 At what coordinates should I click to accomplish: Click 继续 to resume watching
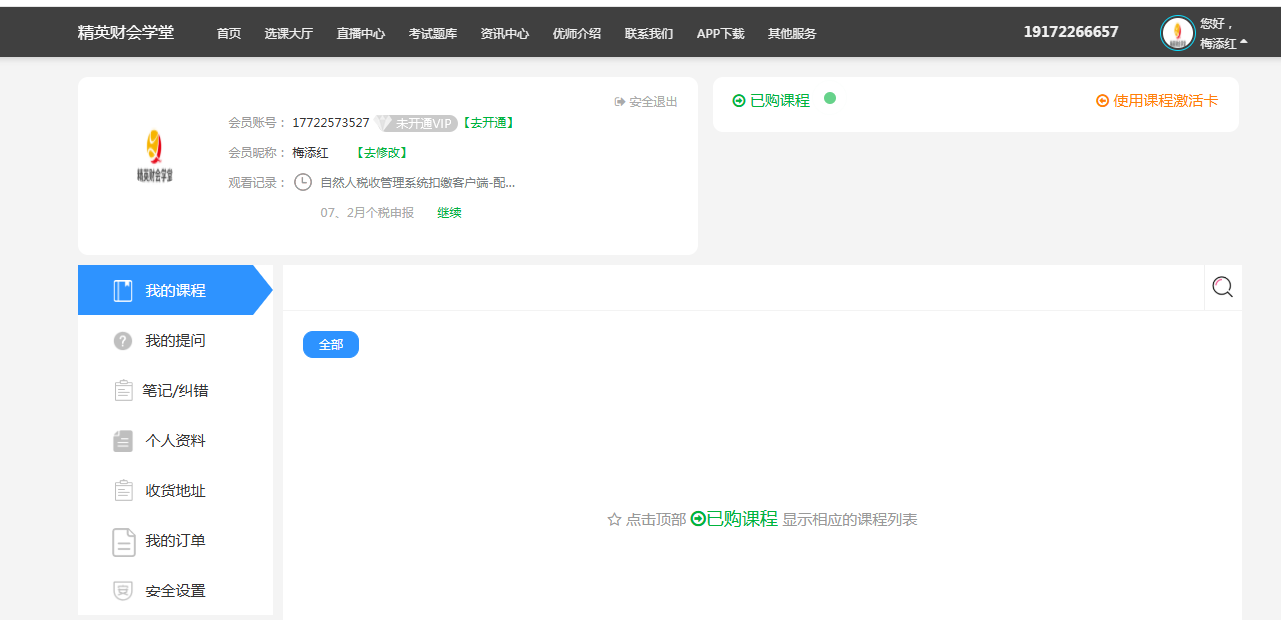(449, 213)
